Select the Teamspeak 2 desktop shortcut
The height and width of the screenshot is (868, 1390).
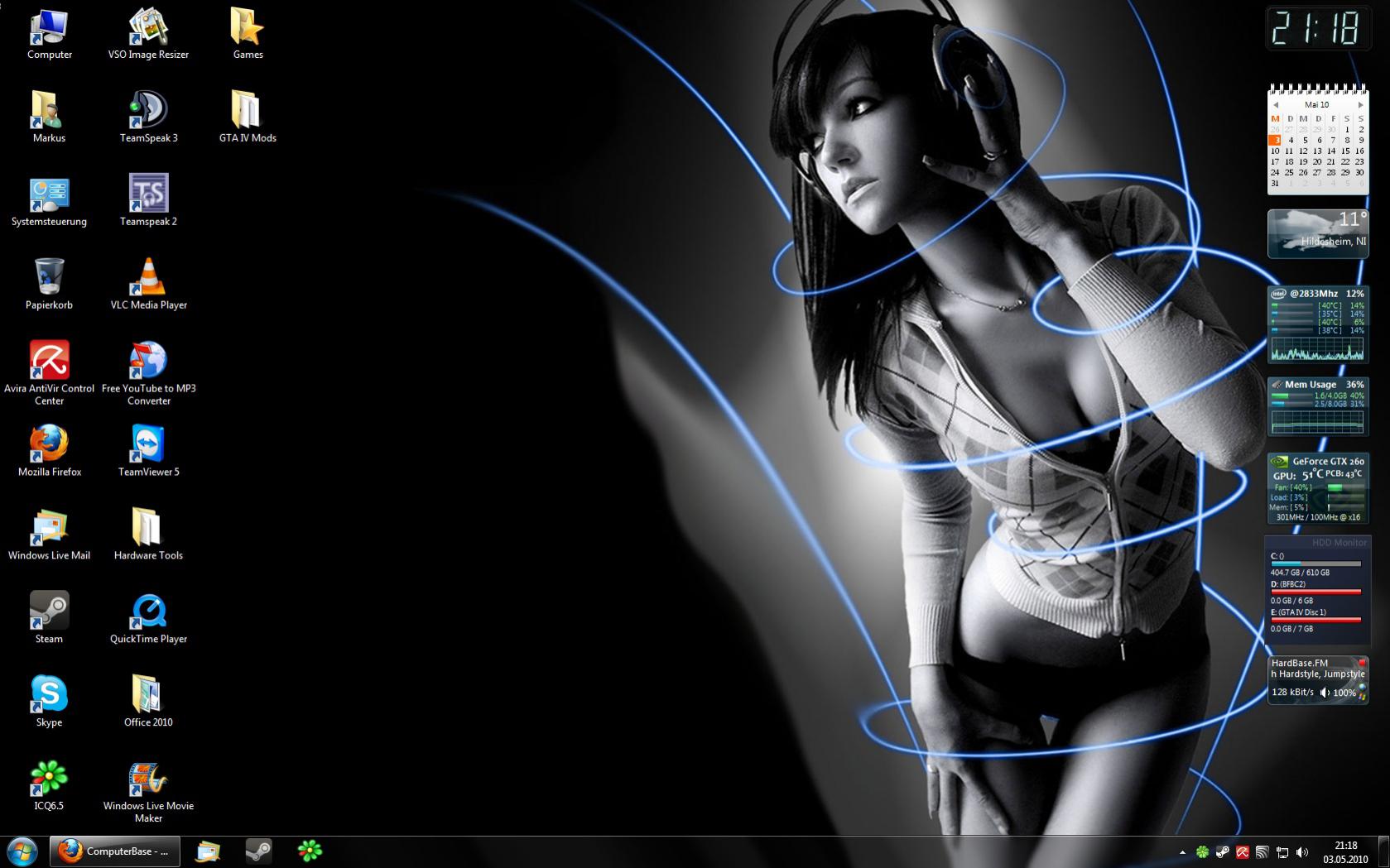(x=148, y=201)
